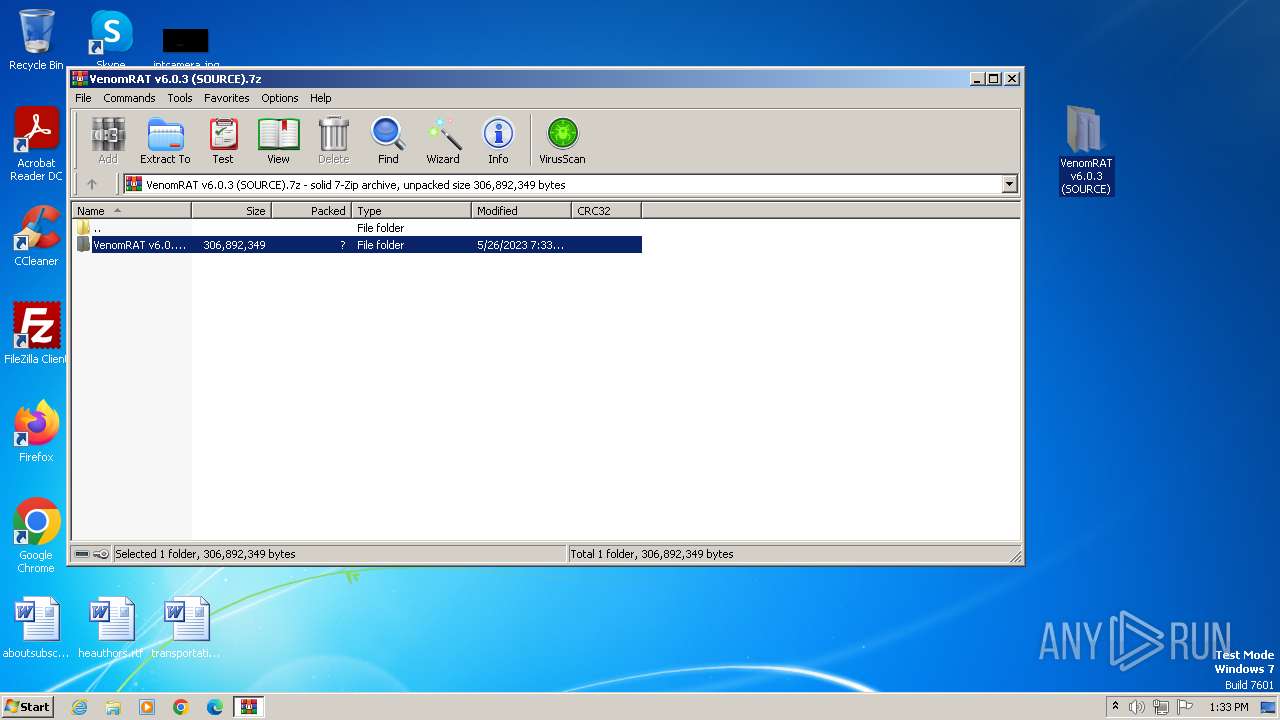Select VenomRAT v6.0.3 (SOURCE) desktop archive

click(x=1086, y=150)
